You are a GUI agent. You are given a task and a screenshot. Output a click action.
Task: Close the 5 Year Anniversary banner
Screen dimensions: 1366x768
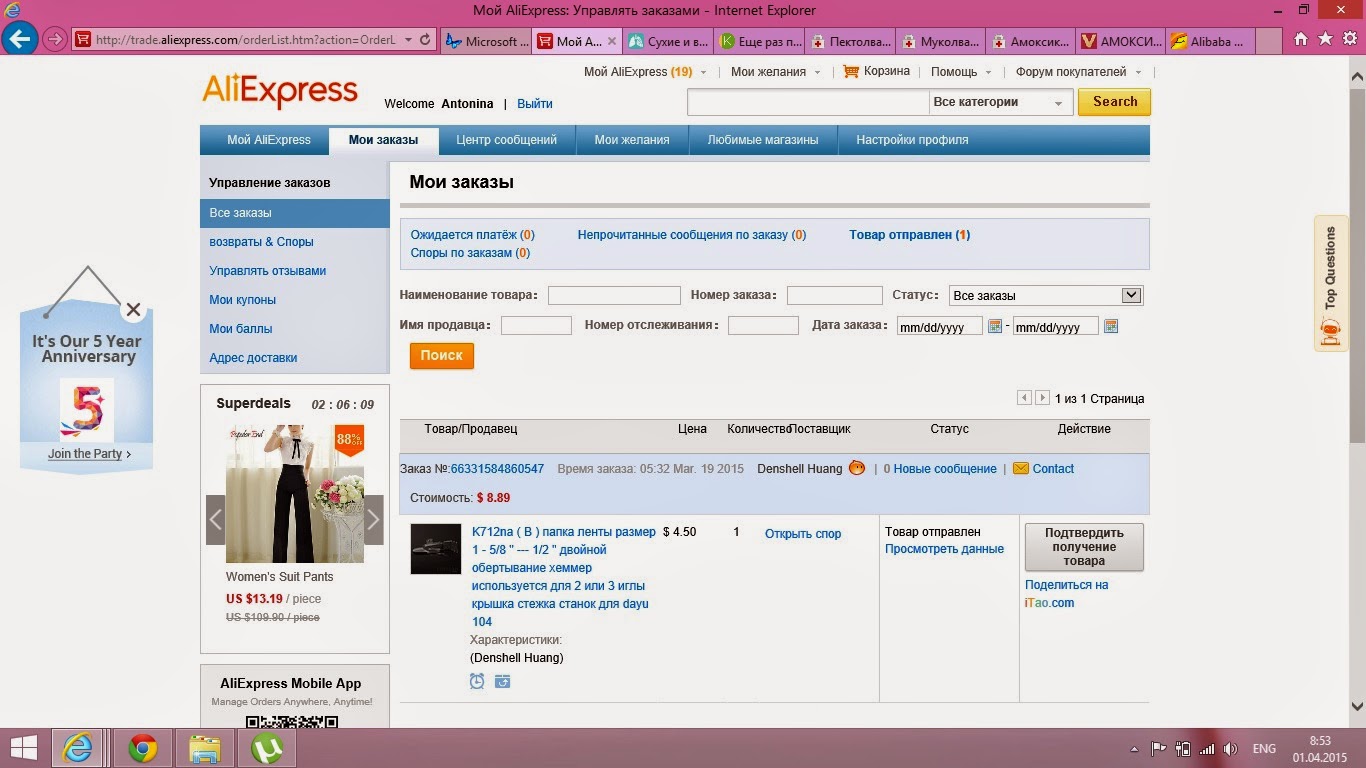coord(133,310)
